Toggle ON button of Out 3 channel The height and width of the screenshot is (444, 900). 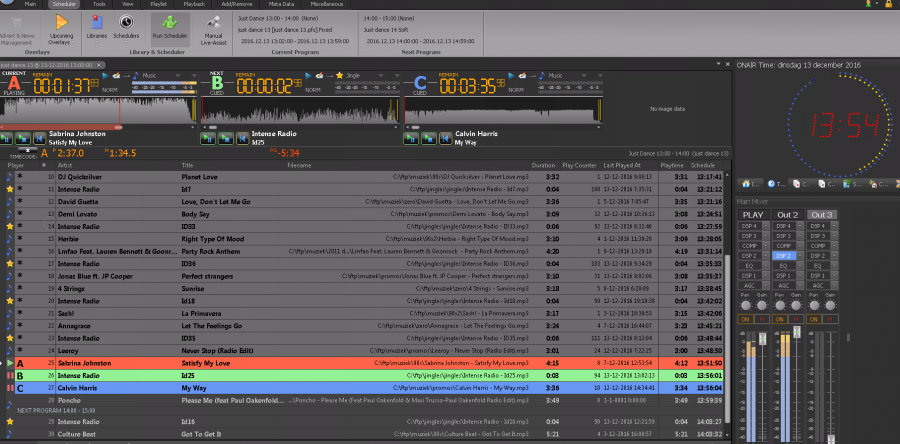point(814,319)
